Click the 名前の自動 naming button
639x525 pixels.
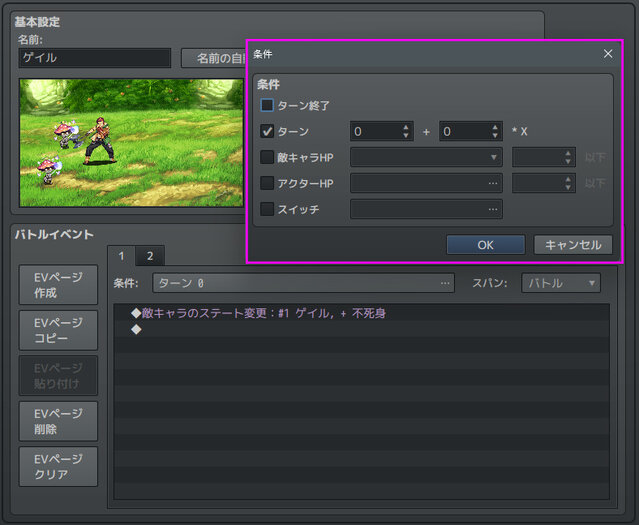(x=214, y=58)
